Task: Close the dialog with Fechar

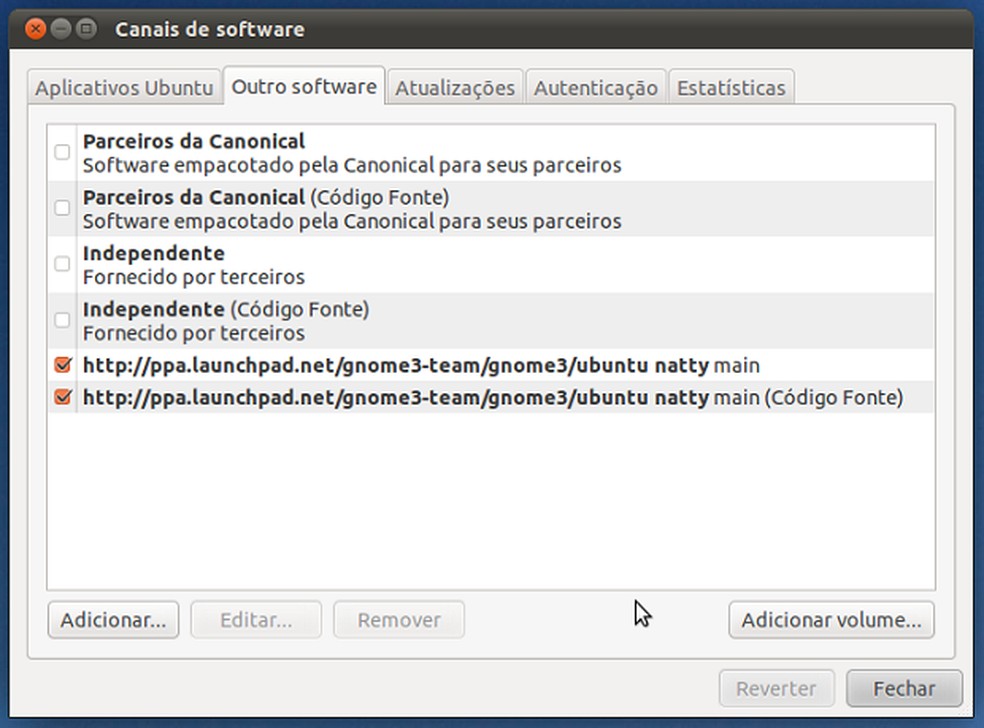Action: pos(903,688)
